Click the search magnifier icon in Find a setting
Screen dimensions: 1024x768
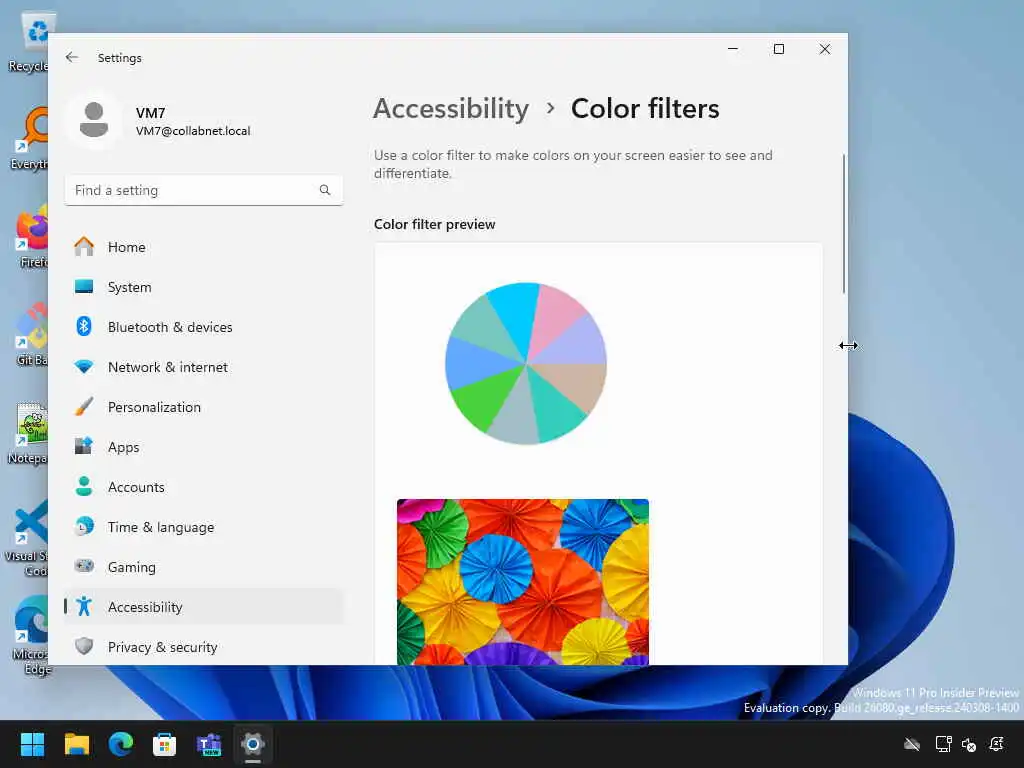coord(325,190)
